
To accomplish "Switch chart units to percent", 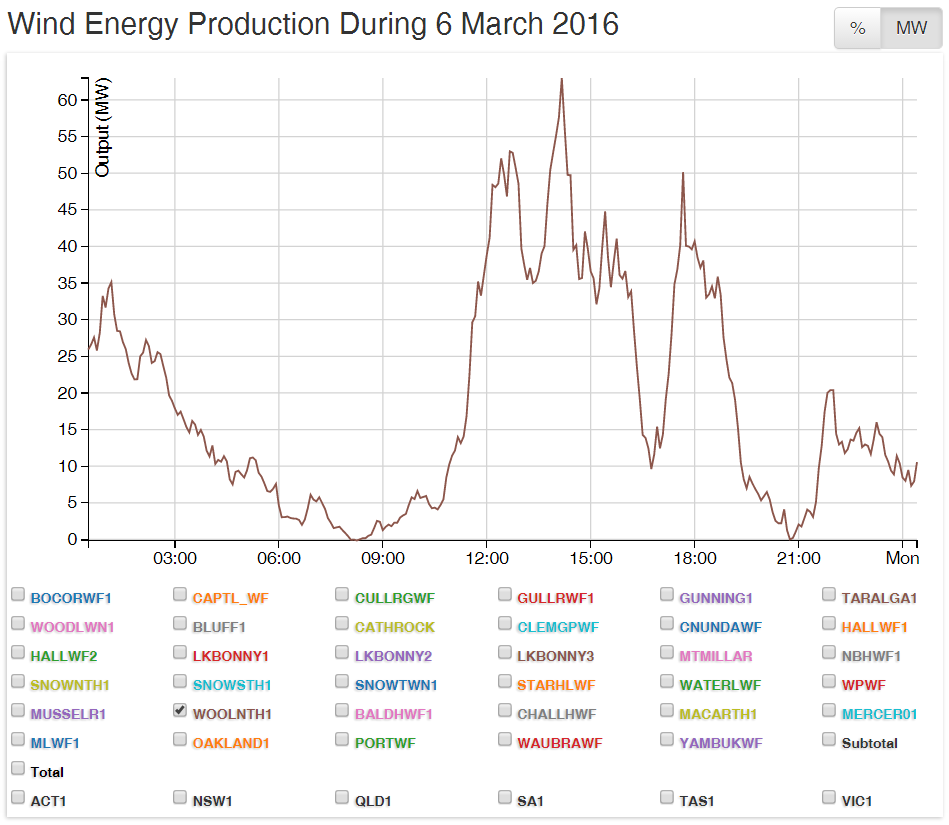I will [x=857, y=29].
